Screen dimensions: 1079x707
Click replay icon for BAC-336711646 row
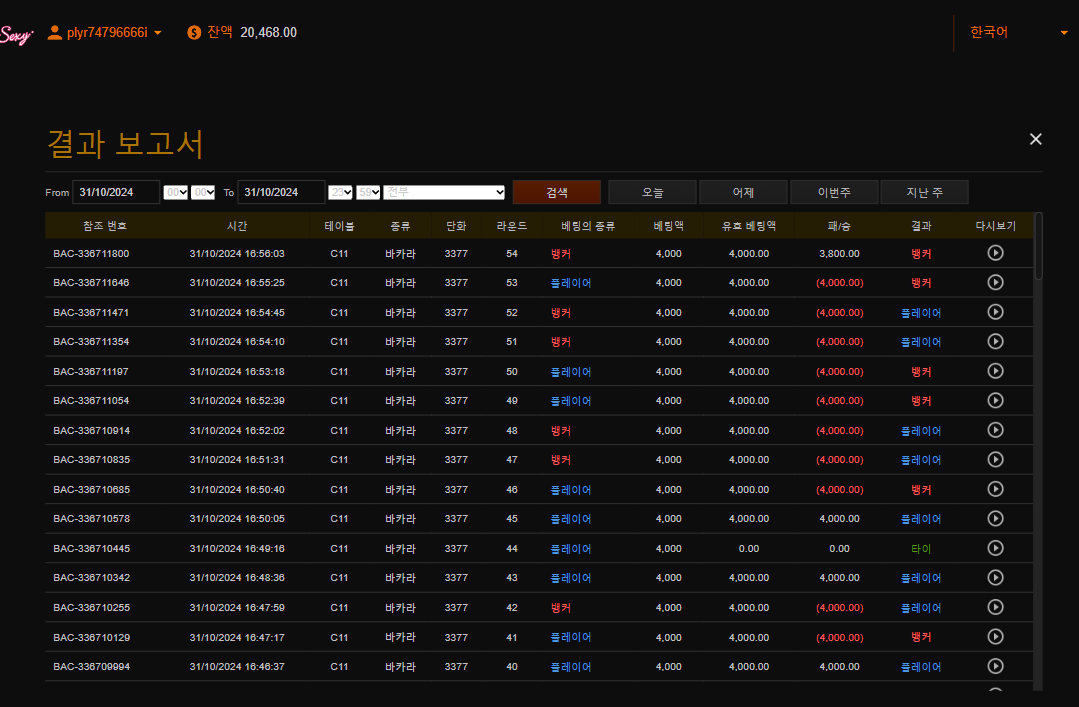(995, 282)
